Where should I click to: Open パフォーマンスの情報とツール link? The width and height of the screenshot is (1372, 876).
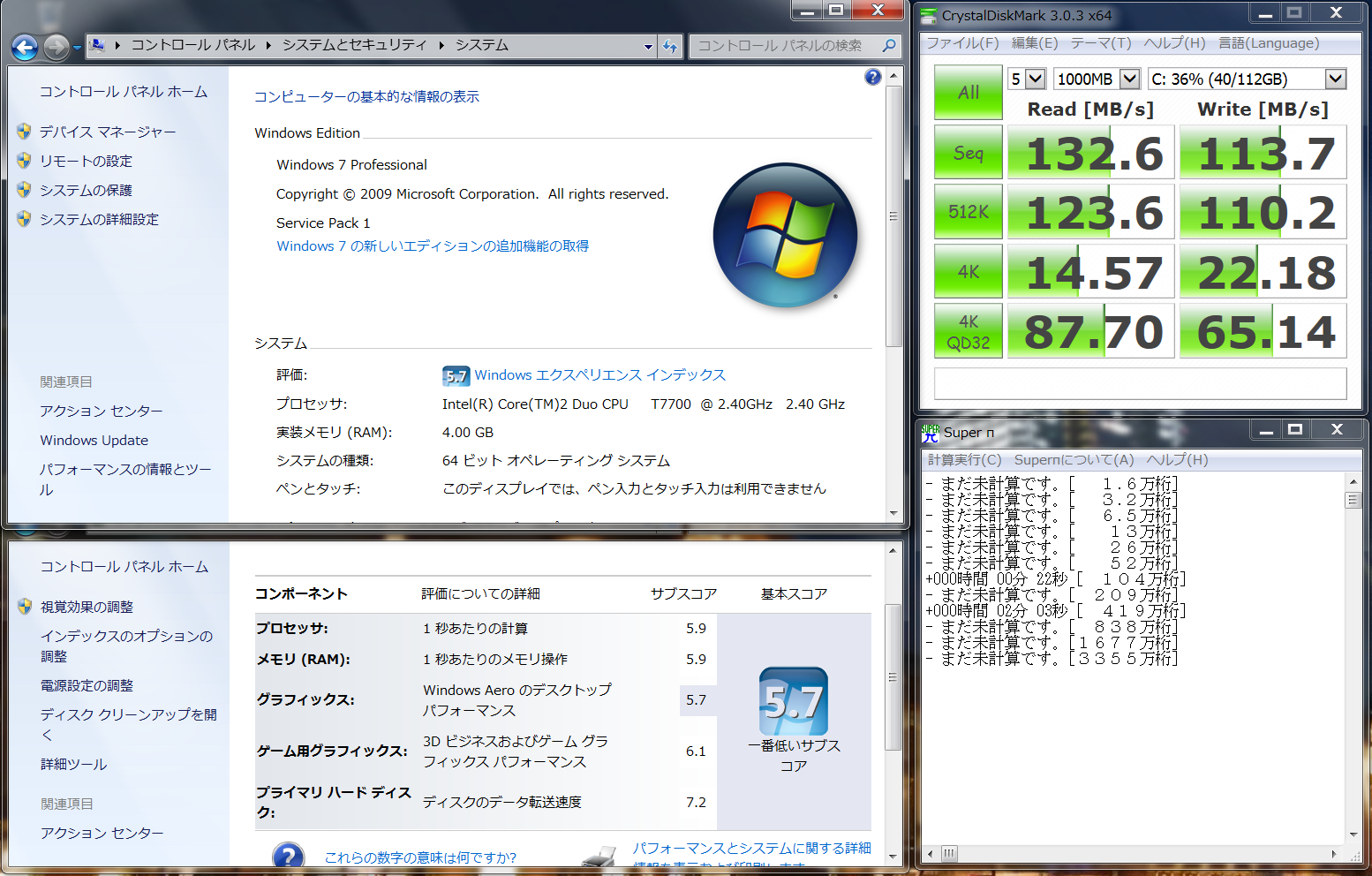pos(125,480)
